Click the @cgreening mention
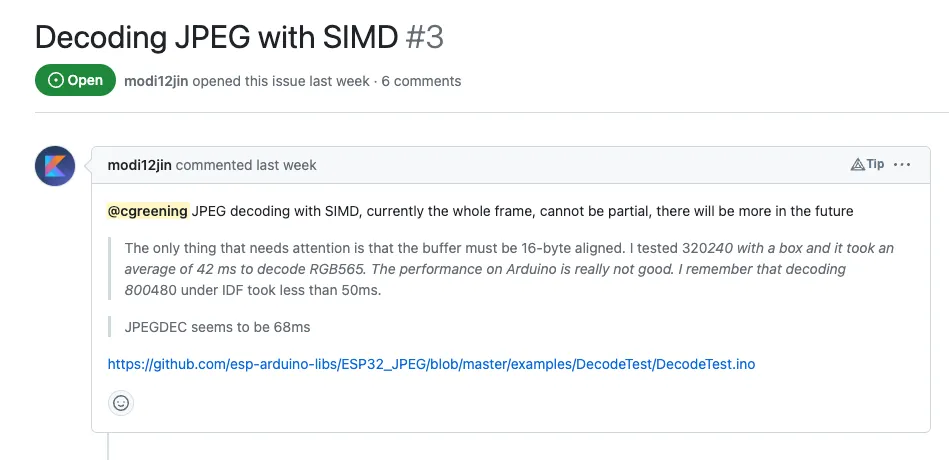This screenshot has height=460, width=949. 147,211
